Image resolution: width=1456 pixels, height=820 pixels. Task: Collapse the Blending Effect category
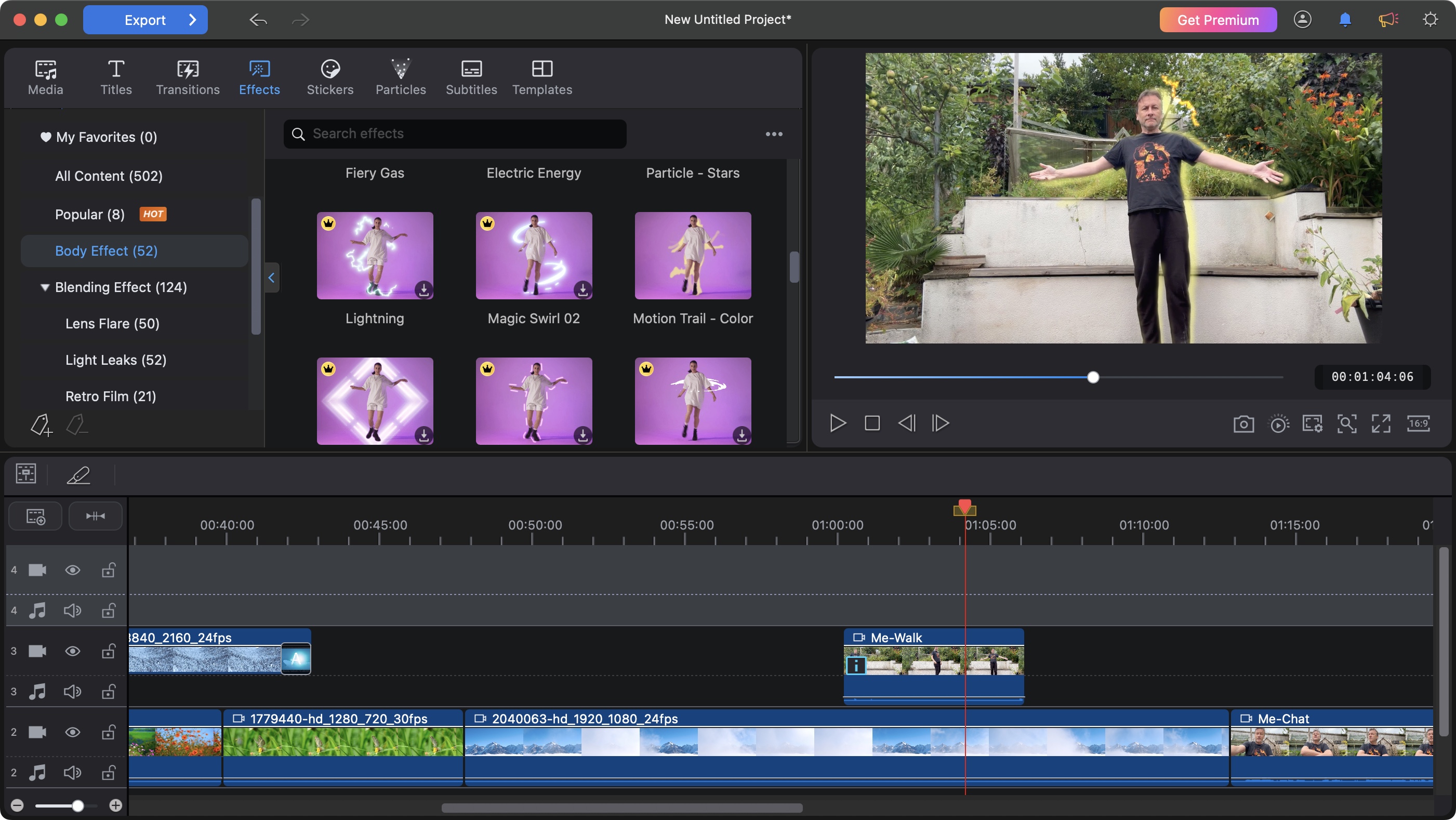(45, 287)
